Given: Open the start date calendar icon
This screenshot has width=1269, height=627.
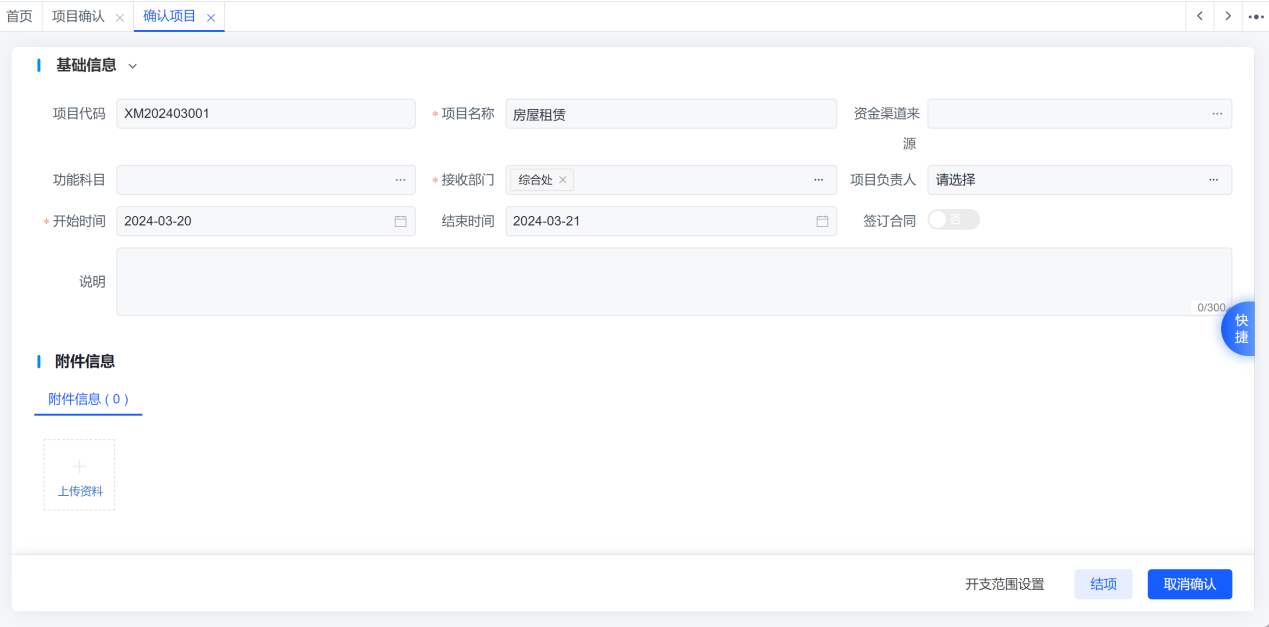Looking at the screenshot, I should (400, 221).
